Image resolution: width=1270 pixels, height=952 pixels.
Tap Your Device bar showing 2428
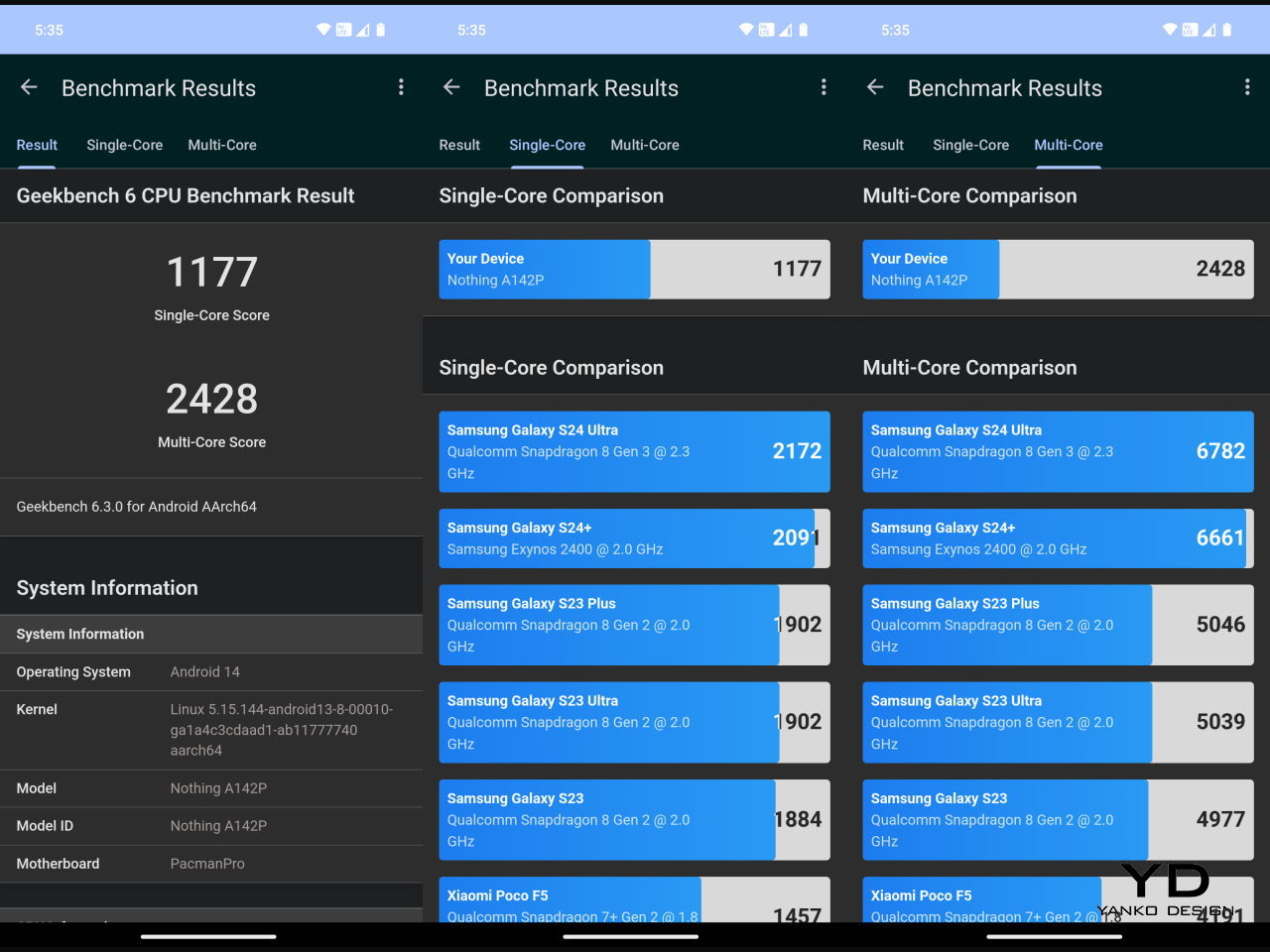click(1058, 269)
